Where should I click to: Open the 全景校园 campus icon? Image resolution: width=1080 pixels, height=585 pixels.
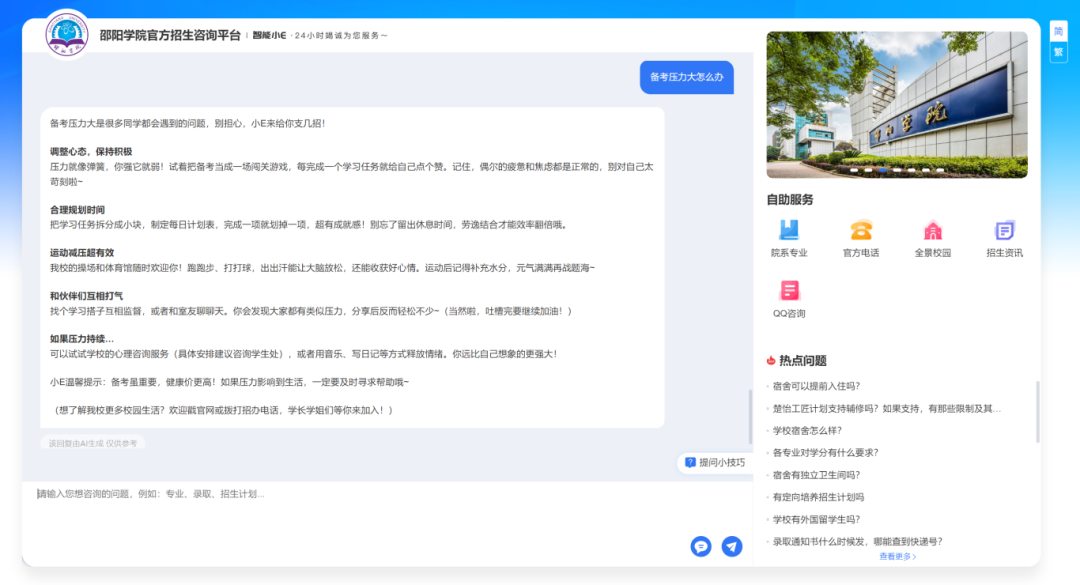point(932,231)
